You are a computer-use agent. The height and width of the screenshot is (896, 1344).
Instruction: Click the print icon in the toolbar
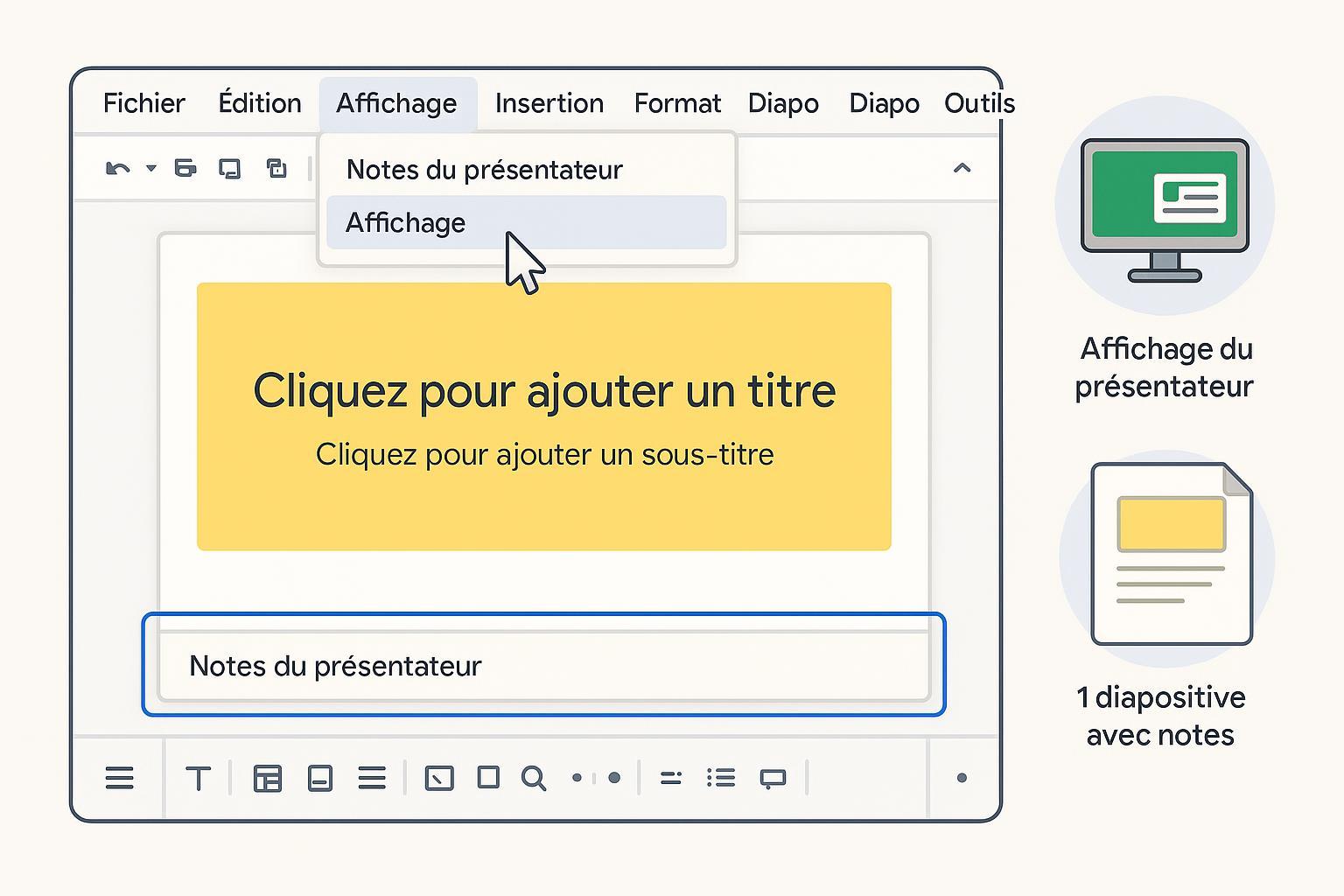pos(185,168)
